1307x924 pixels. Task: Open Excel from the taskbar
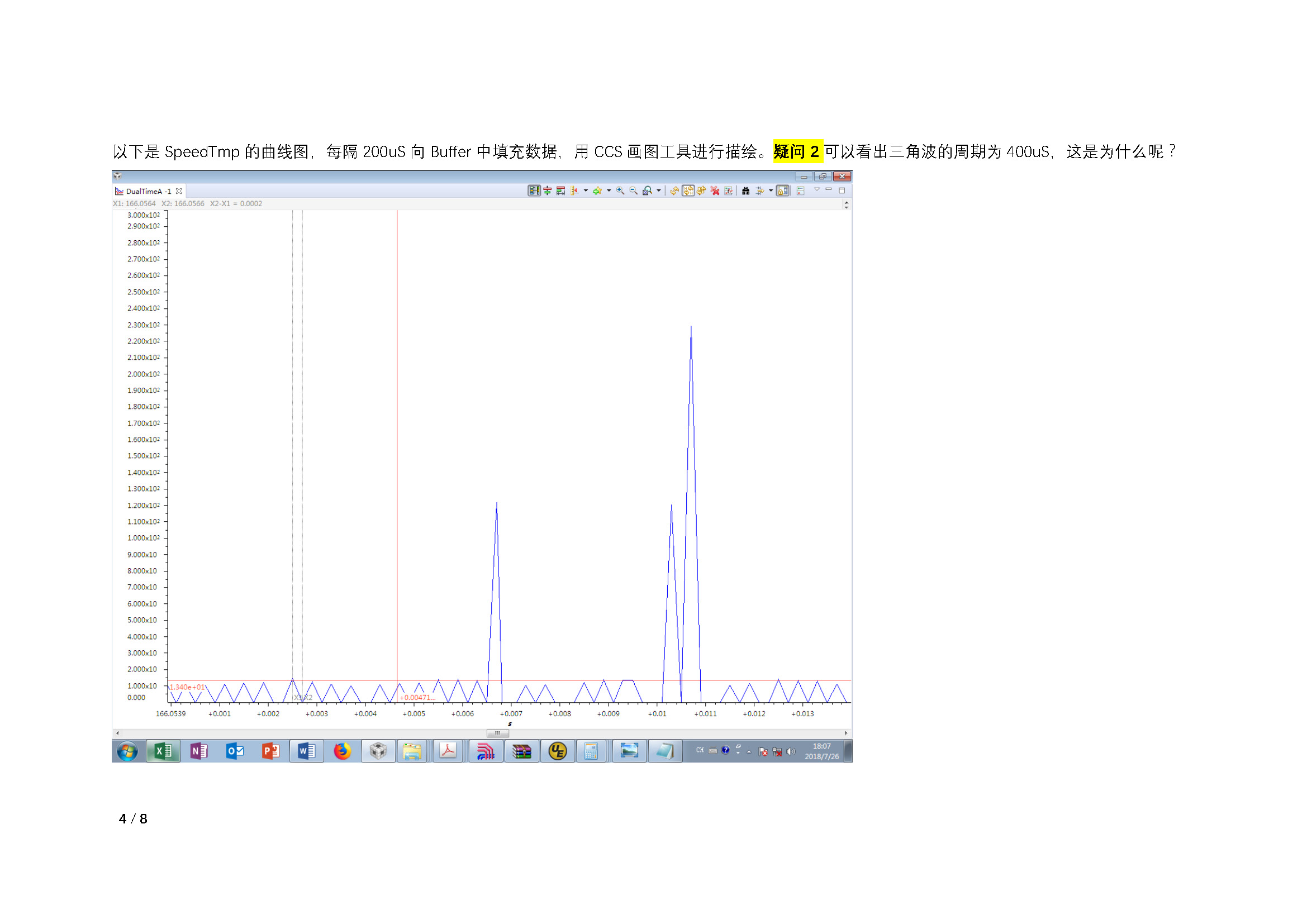(x=163, y=751)
